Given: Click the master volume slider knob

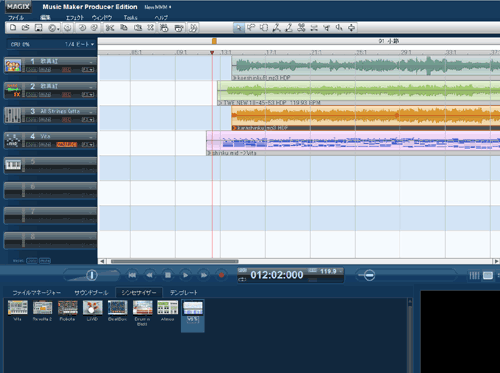Looking at the screenshot, I should tap(92, 275).
